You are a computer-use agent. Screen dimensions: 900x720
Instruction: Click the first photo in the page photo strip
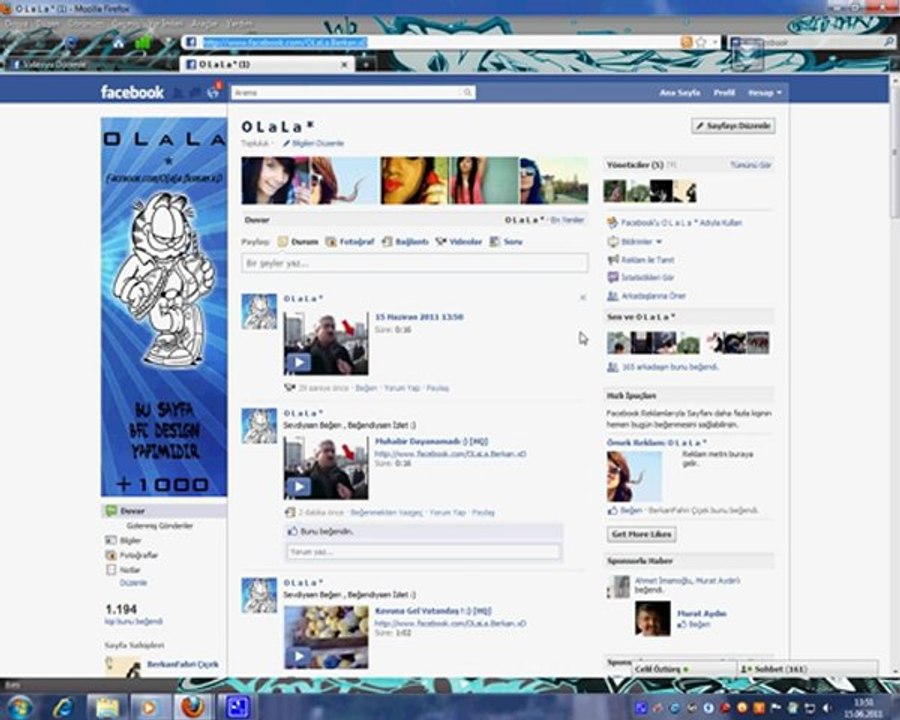click(275, 181)
